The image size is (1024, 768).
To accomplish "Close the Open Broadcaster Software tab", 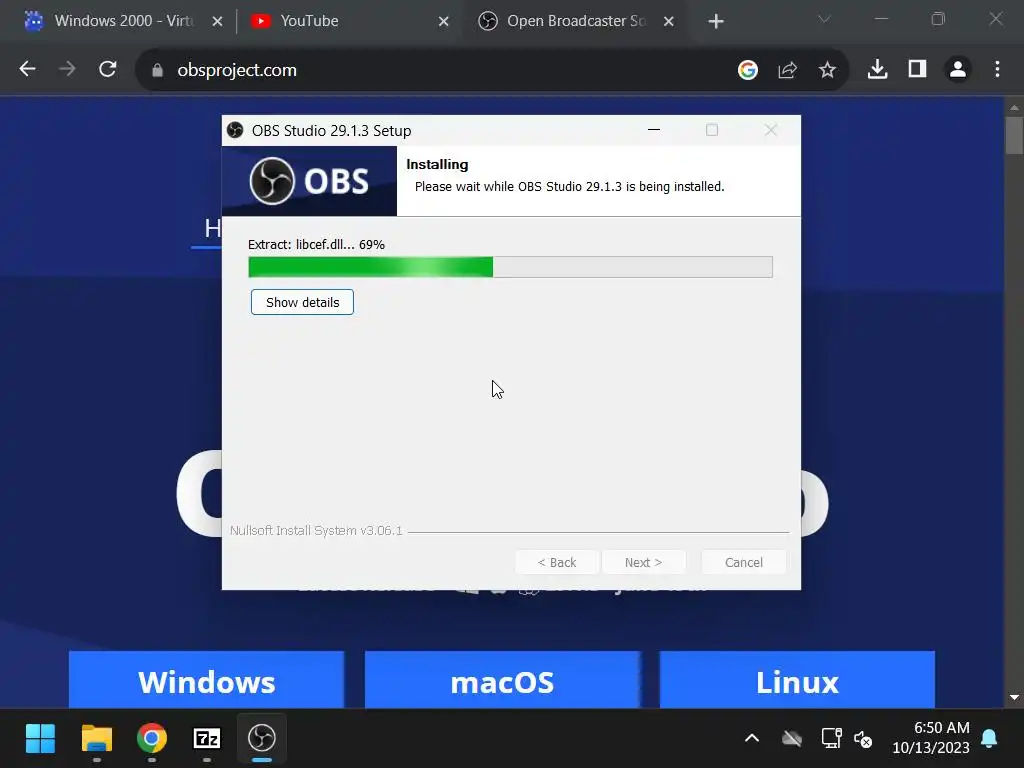I will [669, 22].
